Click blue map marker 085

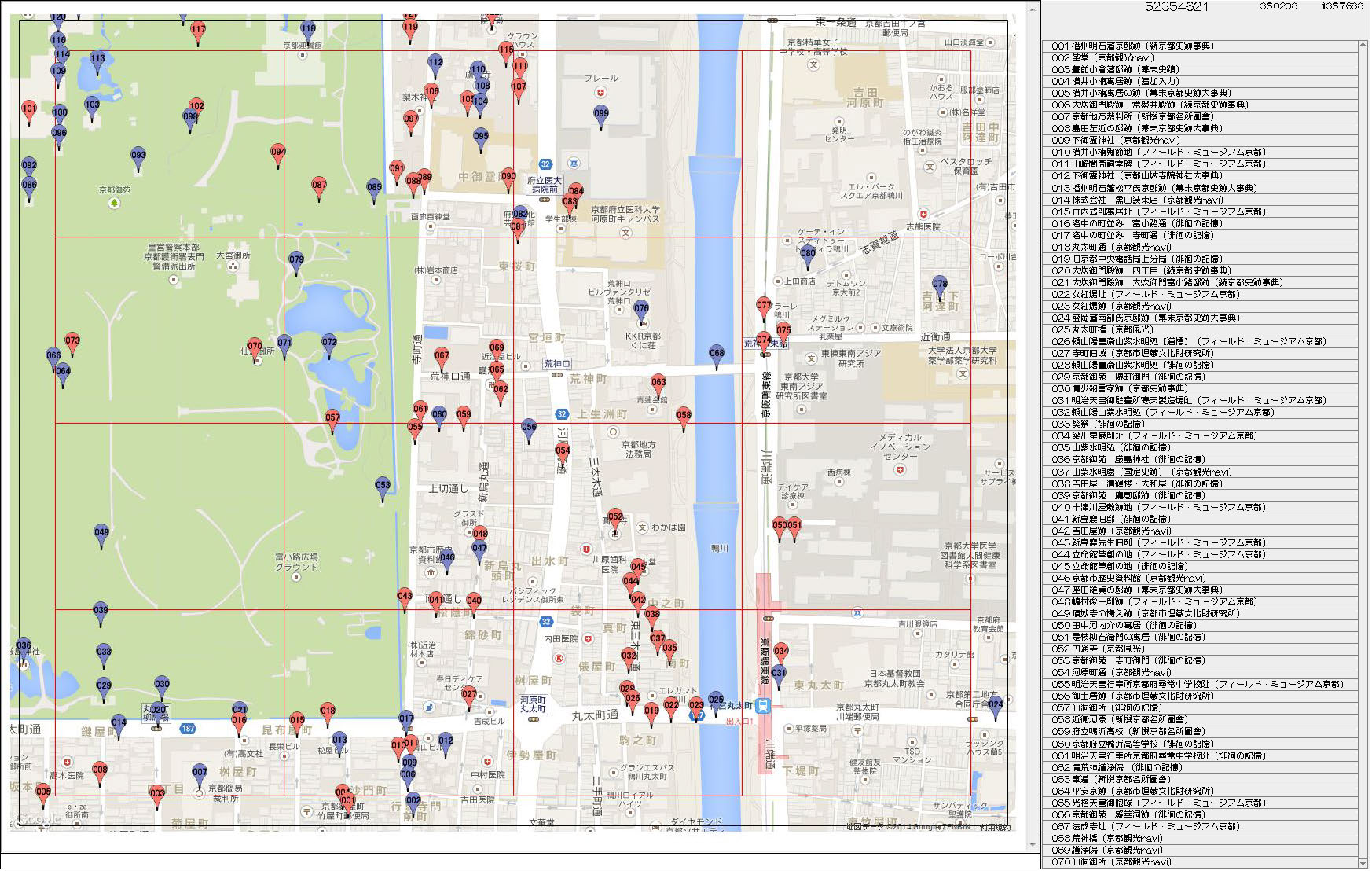point(374,191)
